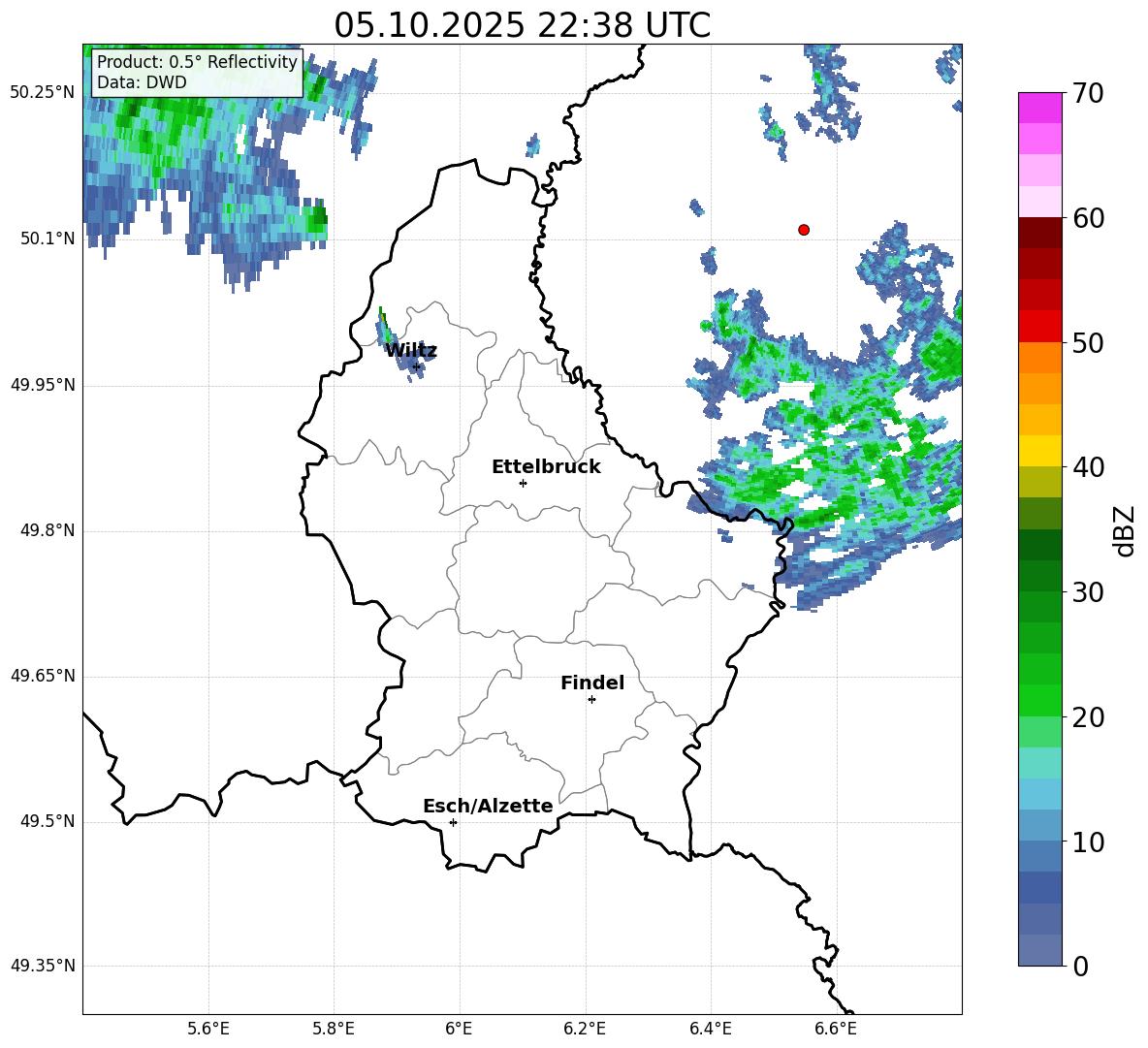Click the 40 tick on the colorbar
Viewport: 1148px width, 1048px height.
tap(1088, 467)
